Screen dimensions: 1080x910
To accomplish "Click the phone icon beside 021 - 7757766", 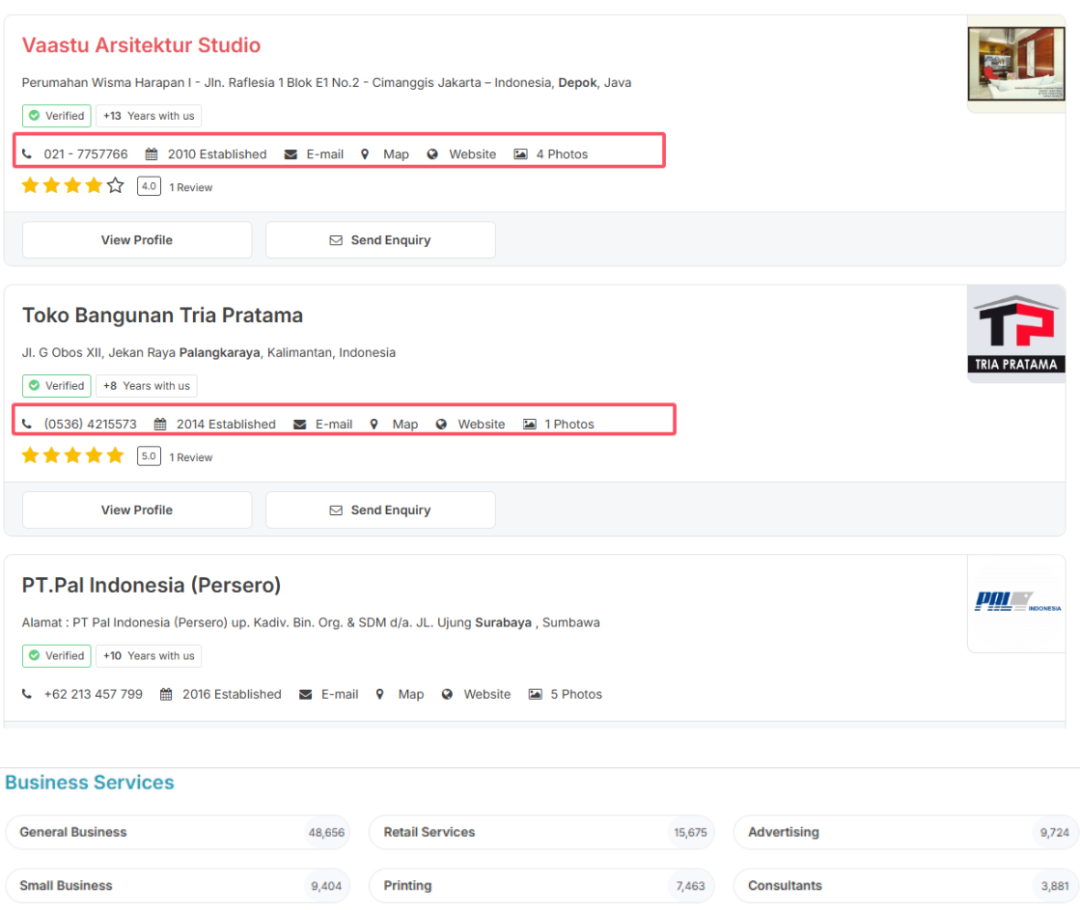I will [27, 154].
